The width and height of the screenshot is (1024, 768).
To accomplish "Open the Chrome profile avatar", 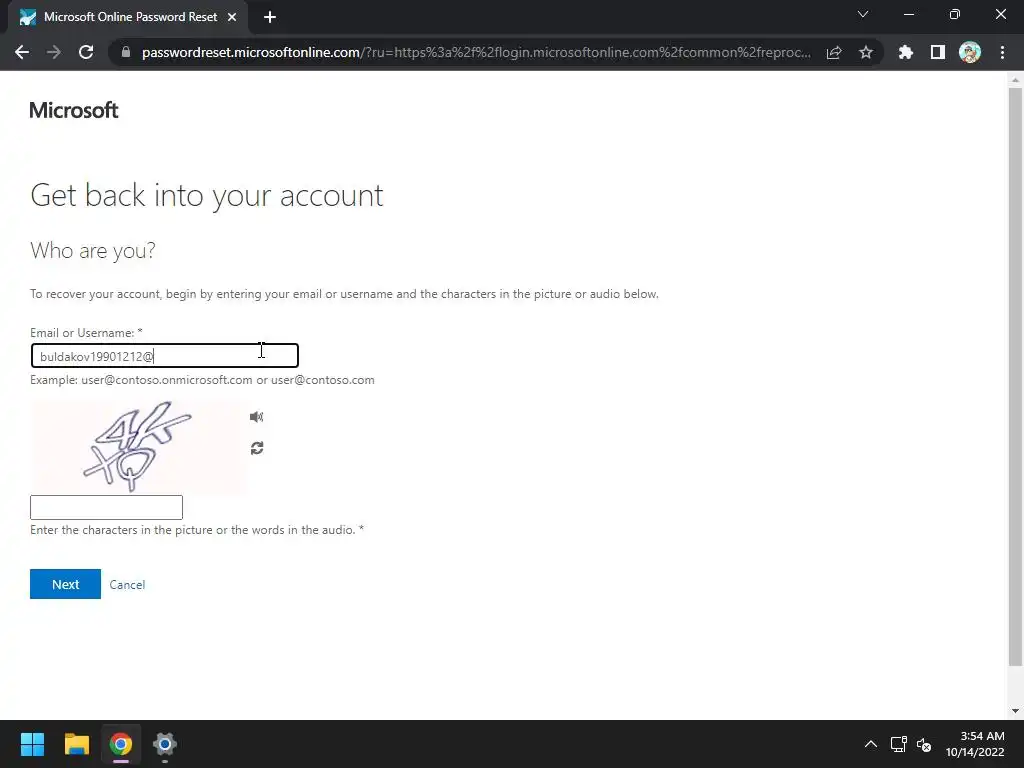I will point(970,52).
